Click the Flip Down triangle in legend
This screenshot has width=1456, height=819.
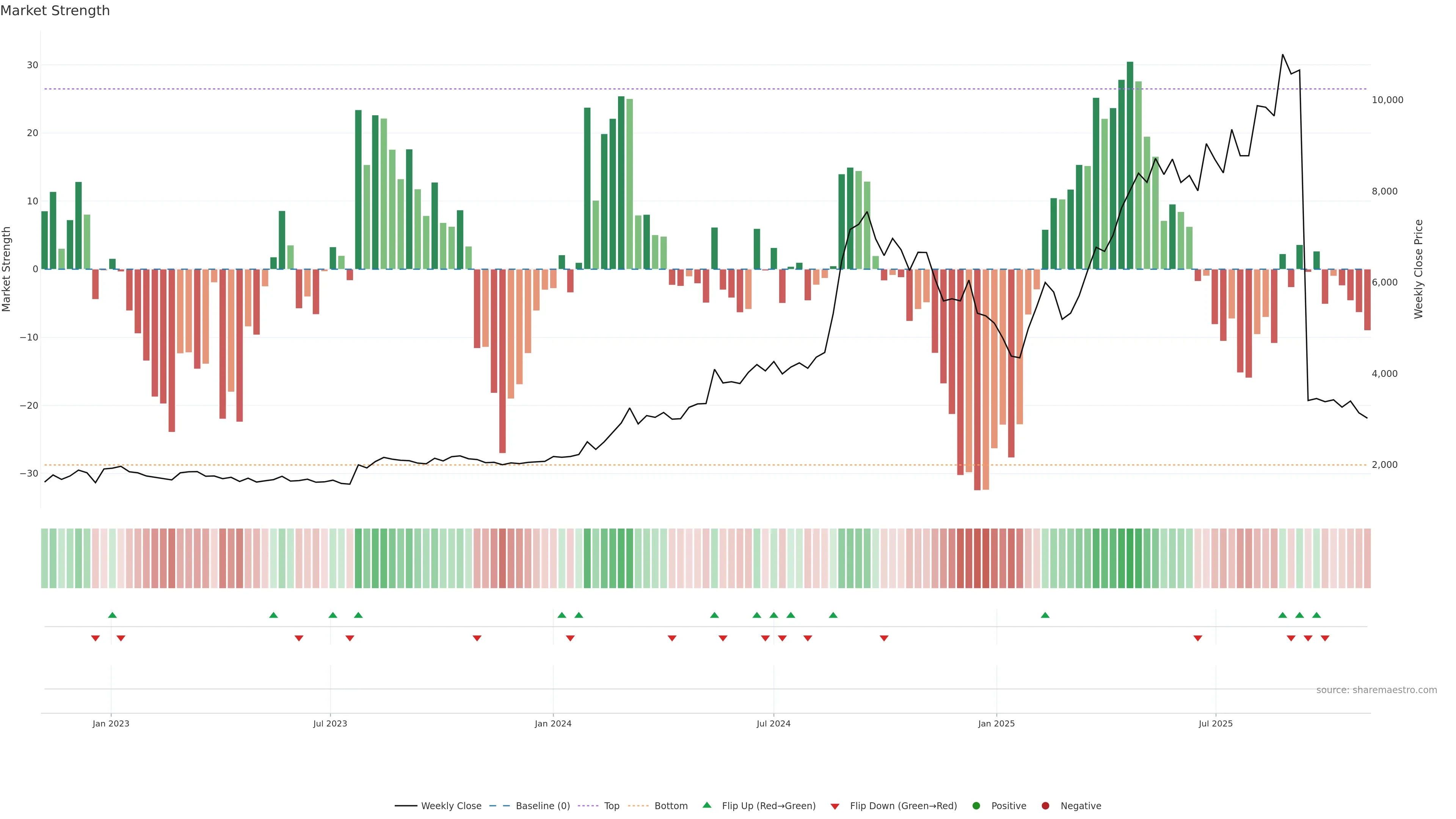pos(835,806)
